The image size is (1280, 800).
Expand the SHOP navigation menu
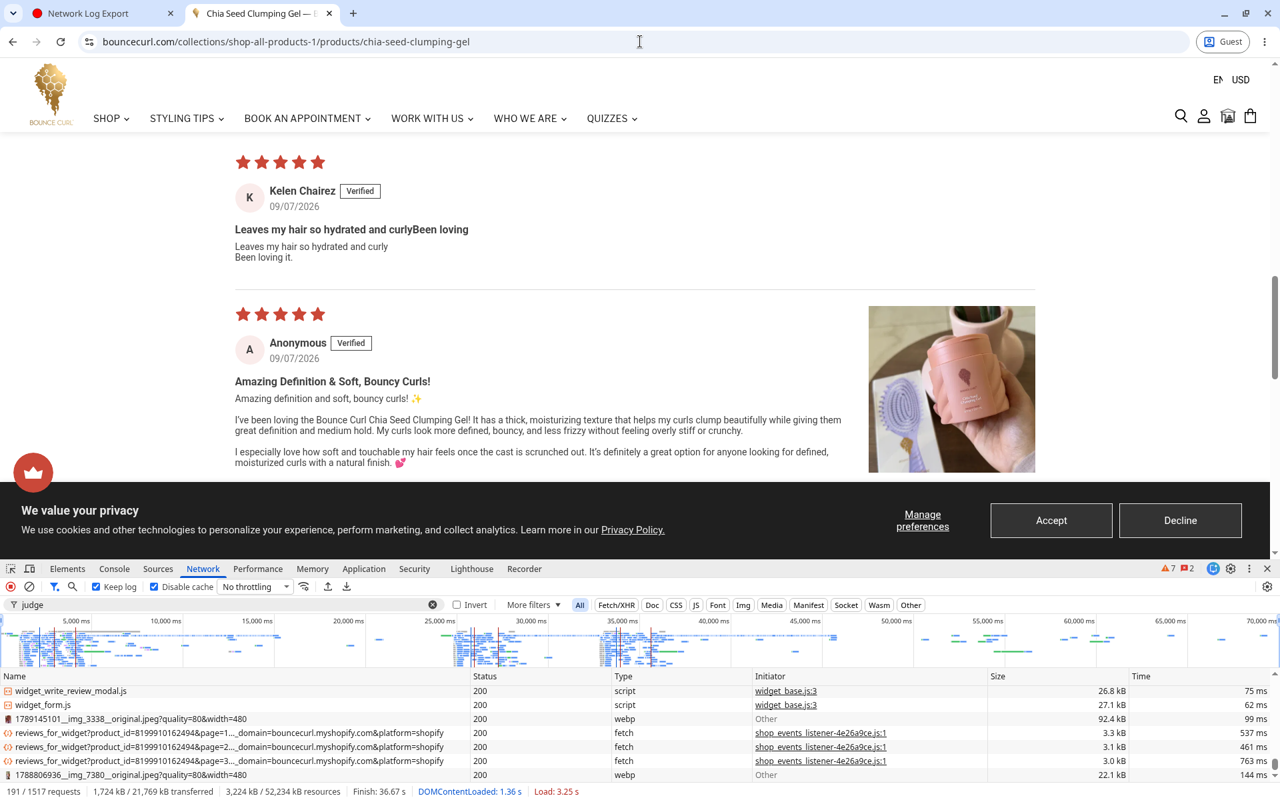[111, 118]
